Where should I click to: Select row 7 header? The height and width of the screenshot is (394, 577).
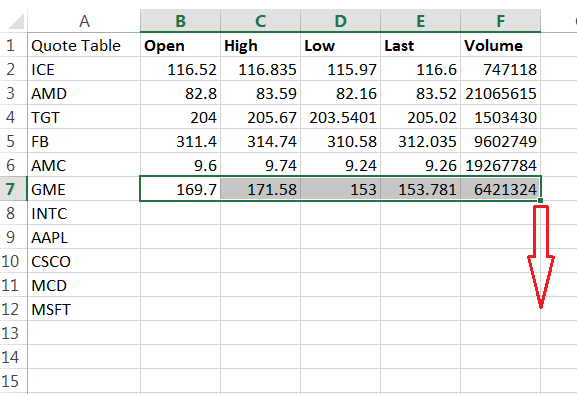click(14, 189)
